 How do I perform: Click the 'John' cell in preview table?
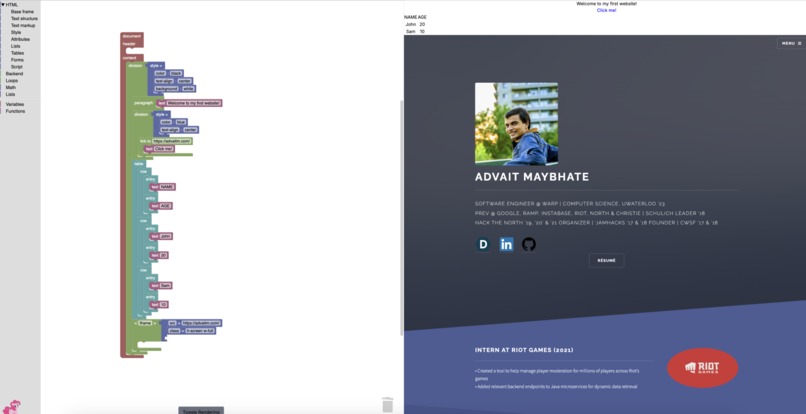(x=410, y=24)
